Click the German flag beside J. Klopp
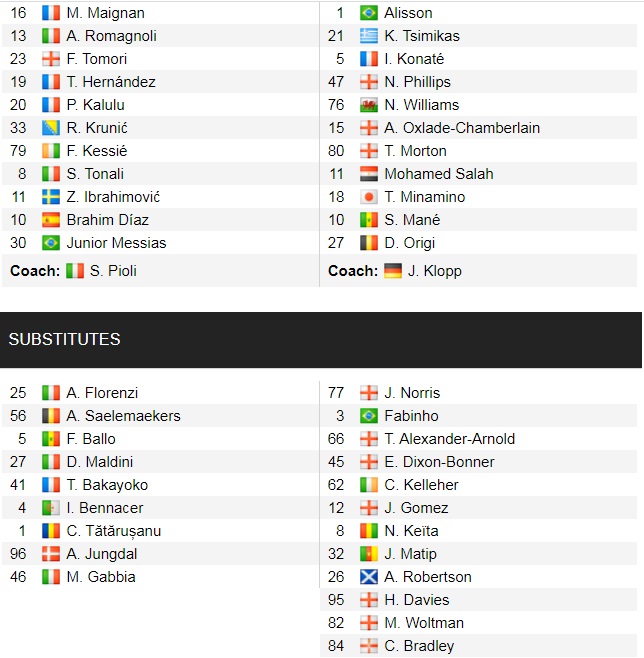The width and height of the screenshot is (644, 658). (393, 270)
